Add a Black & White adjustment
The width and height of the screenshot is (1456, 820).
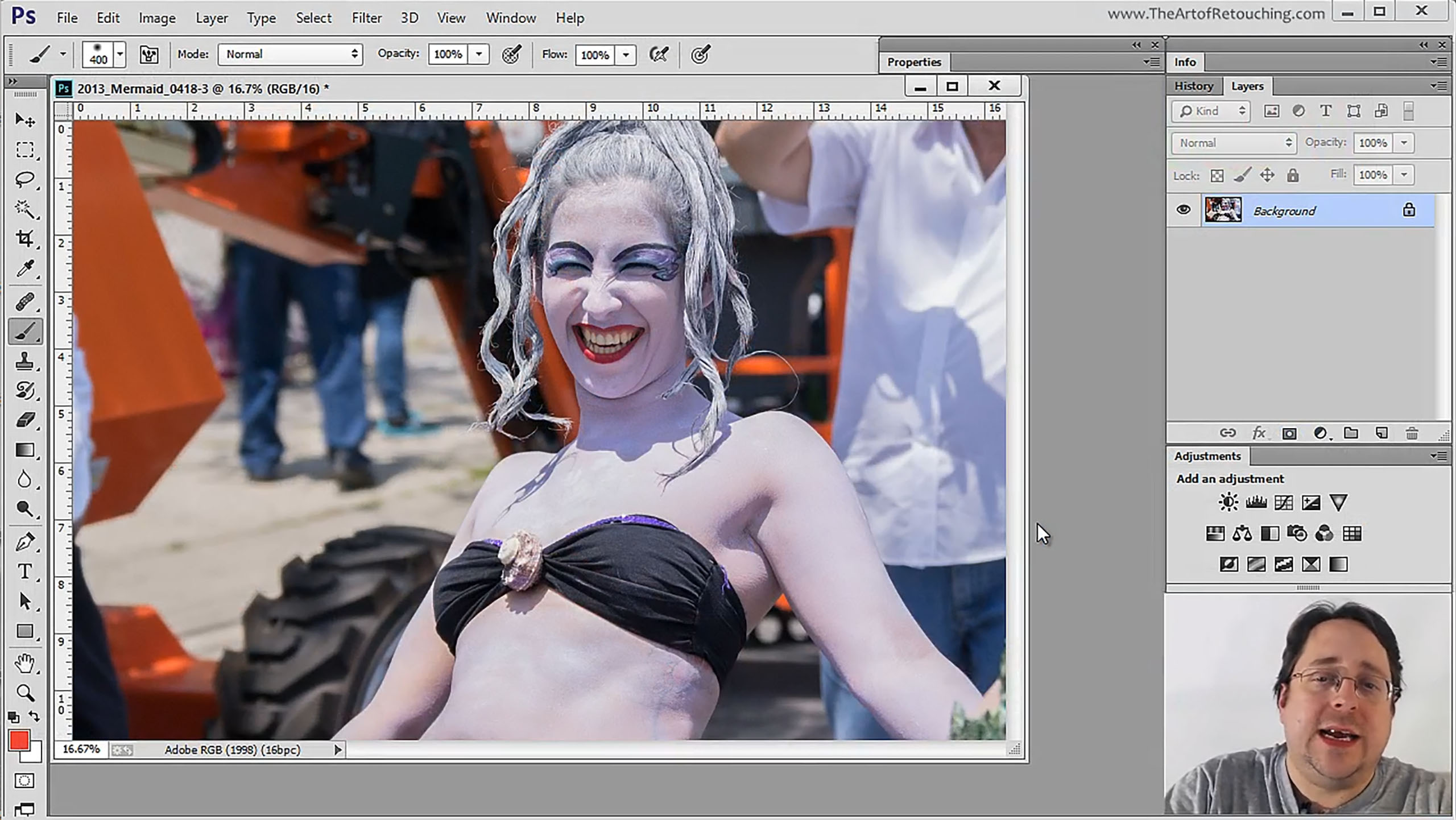[x=1269, y=533]
